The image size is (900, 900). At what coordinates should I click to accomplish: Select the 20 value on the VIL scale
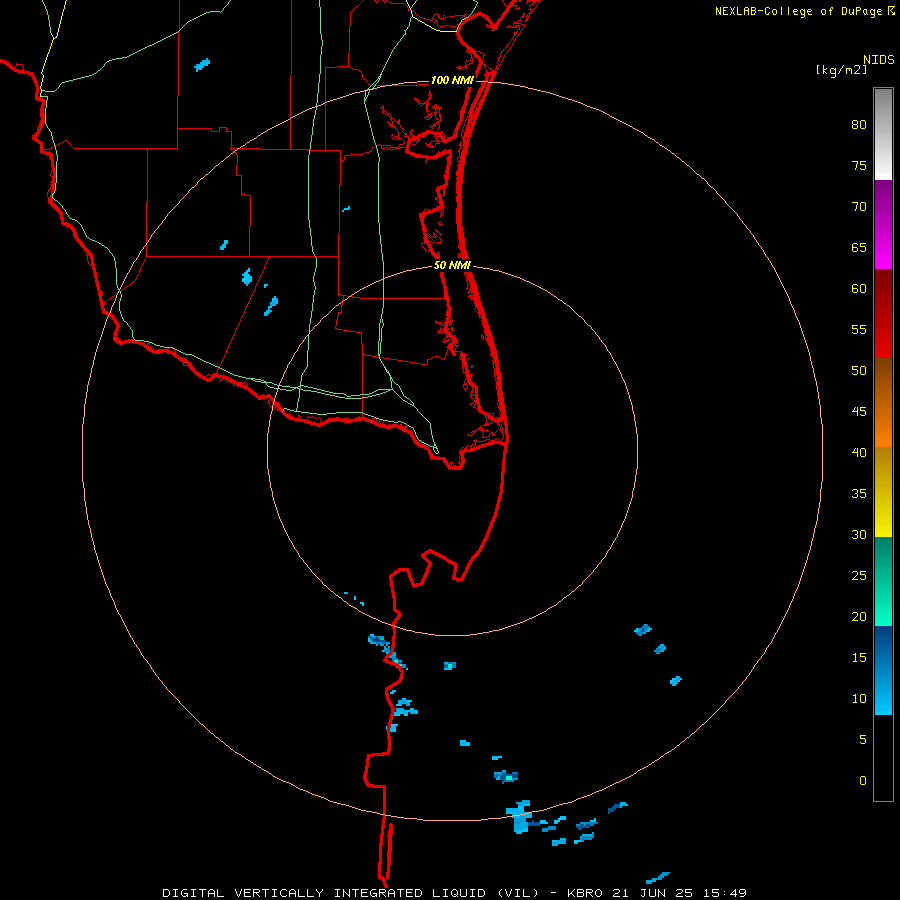[x=859, y=616]
